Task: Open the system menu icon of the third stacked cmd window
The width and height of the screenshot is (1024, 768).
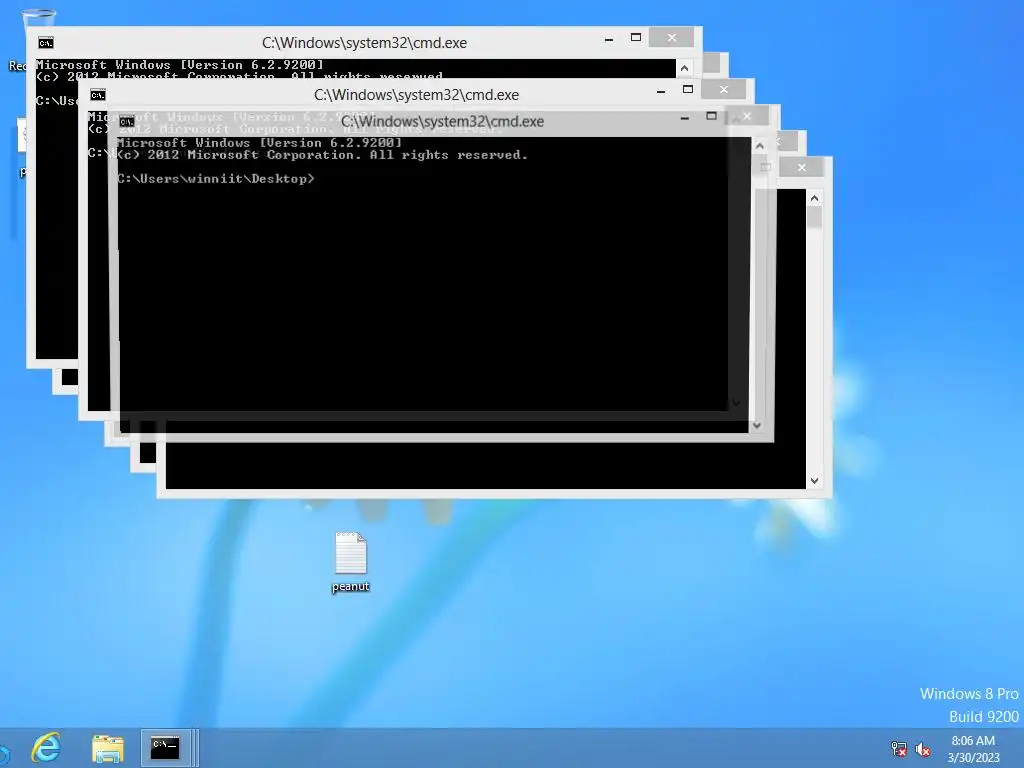Action: (98, 95)
